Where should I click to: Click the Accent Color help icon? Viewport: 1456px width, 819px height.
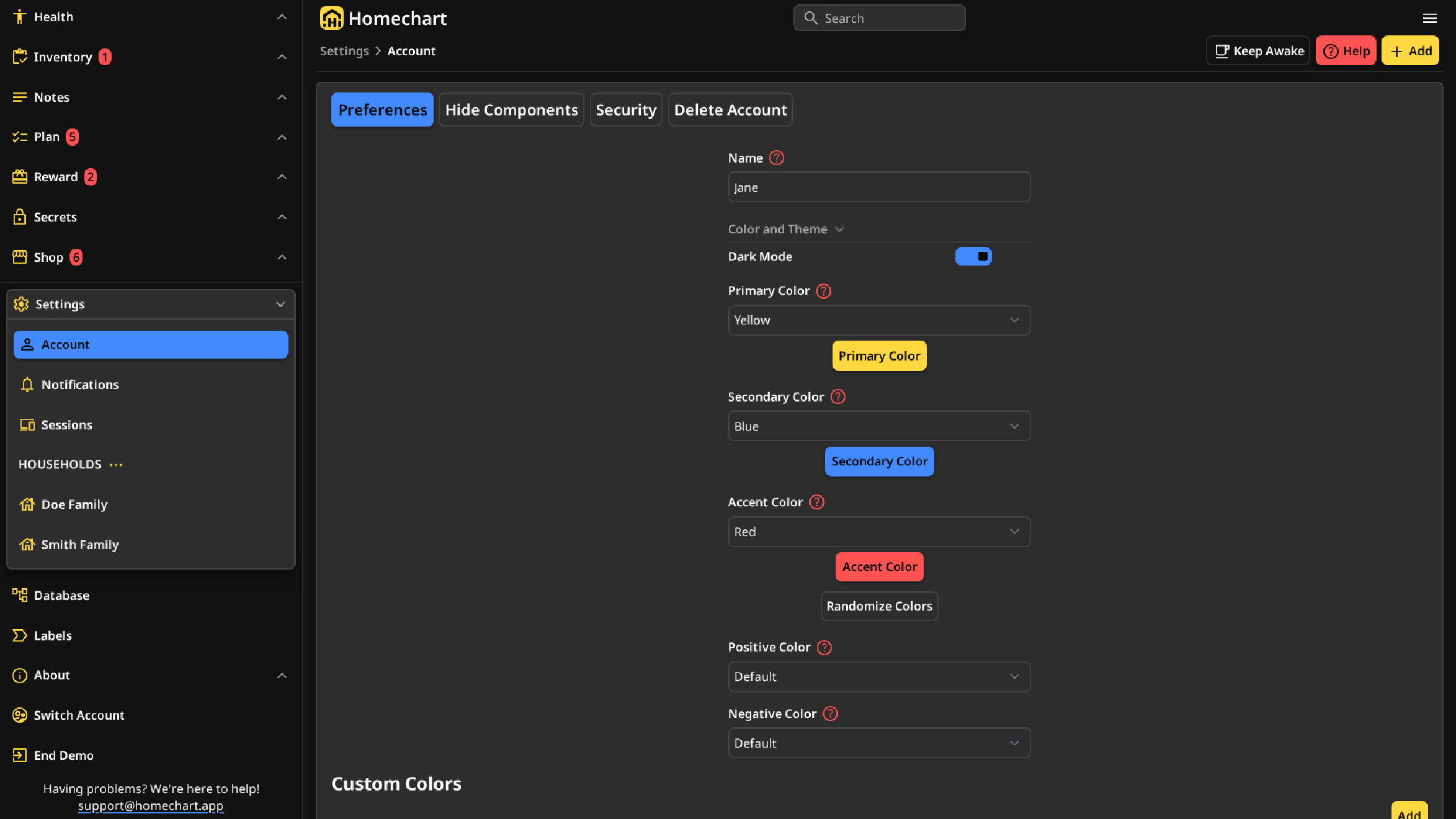tap(816, 502)
